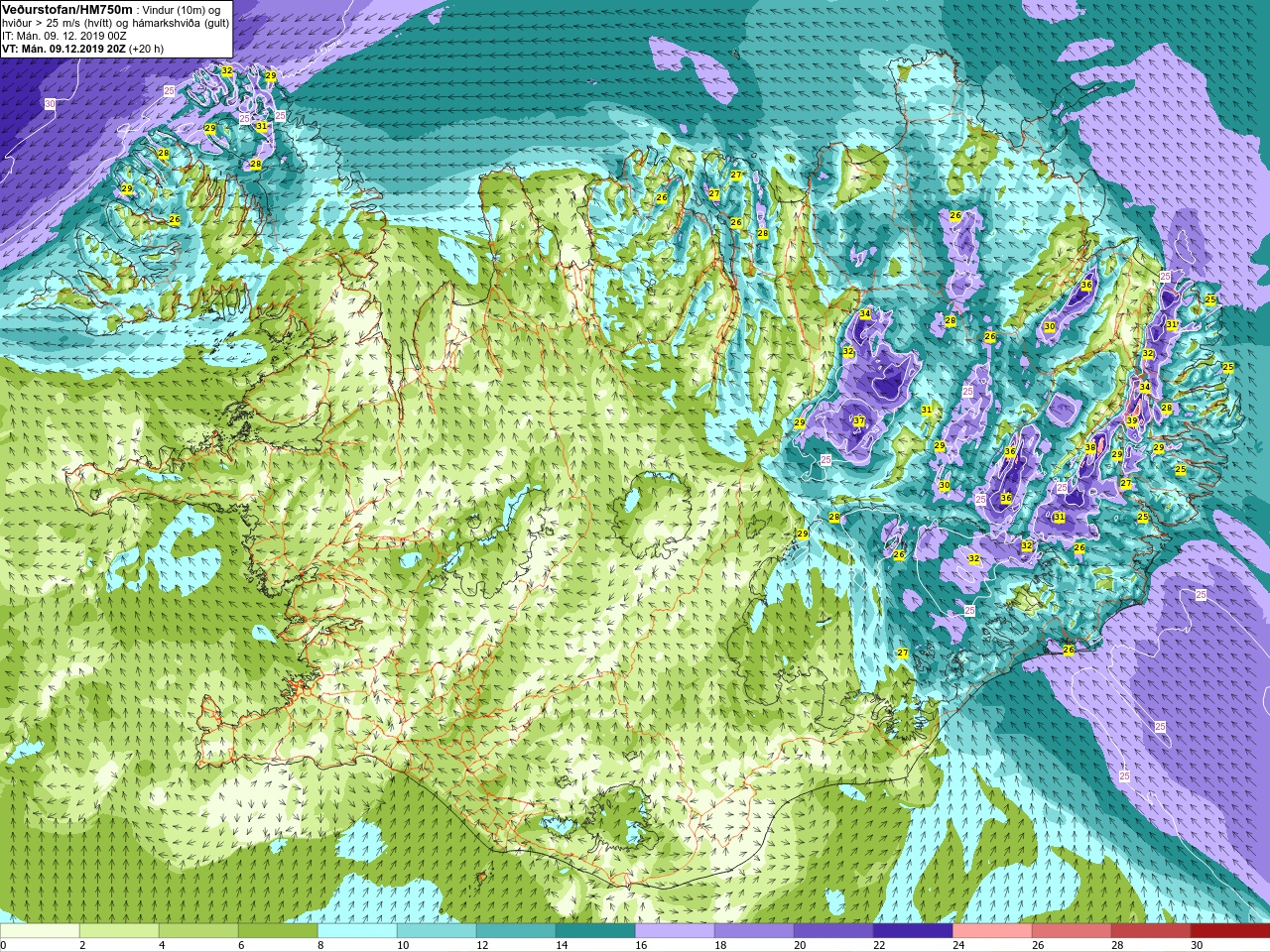Pick the 26–28 salmon legend color

(x=1072, y=931)
